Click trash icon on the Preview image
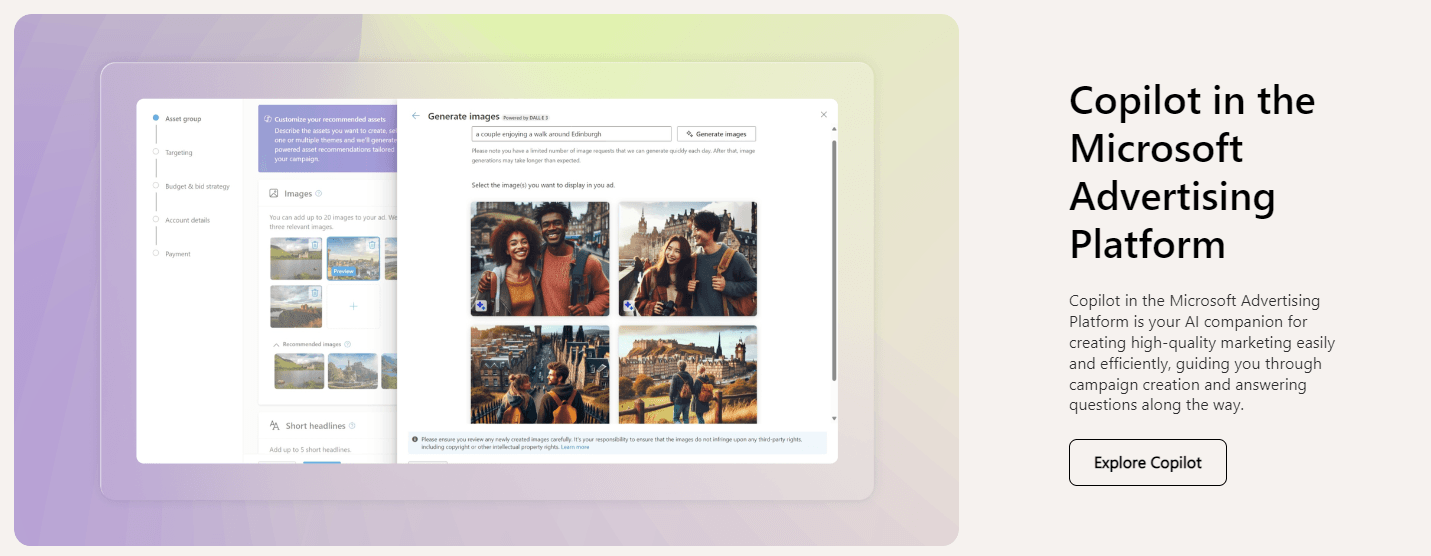1431x556 pixels. pos(372,245)
